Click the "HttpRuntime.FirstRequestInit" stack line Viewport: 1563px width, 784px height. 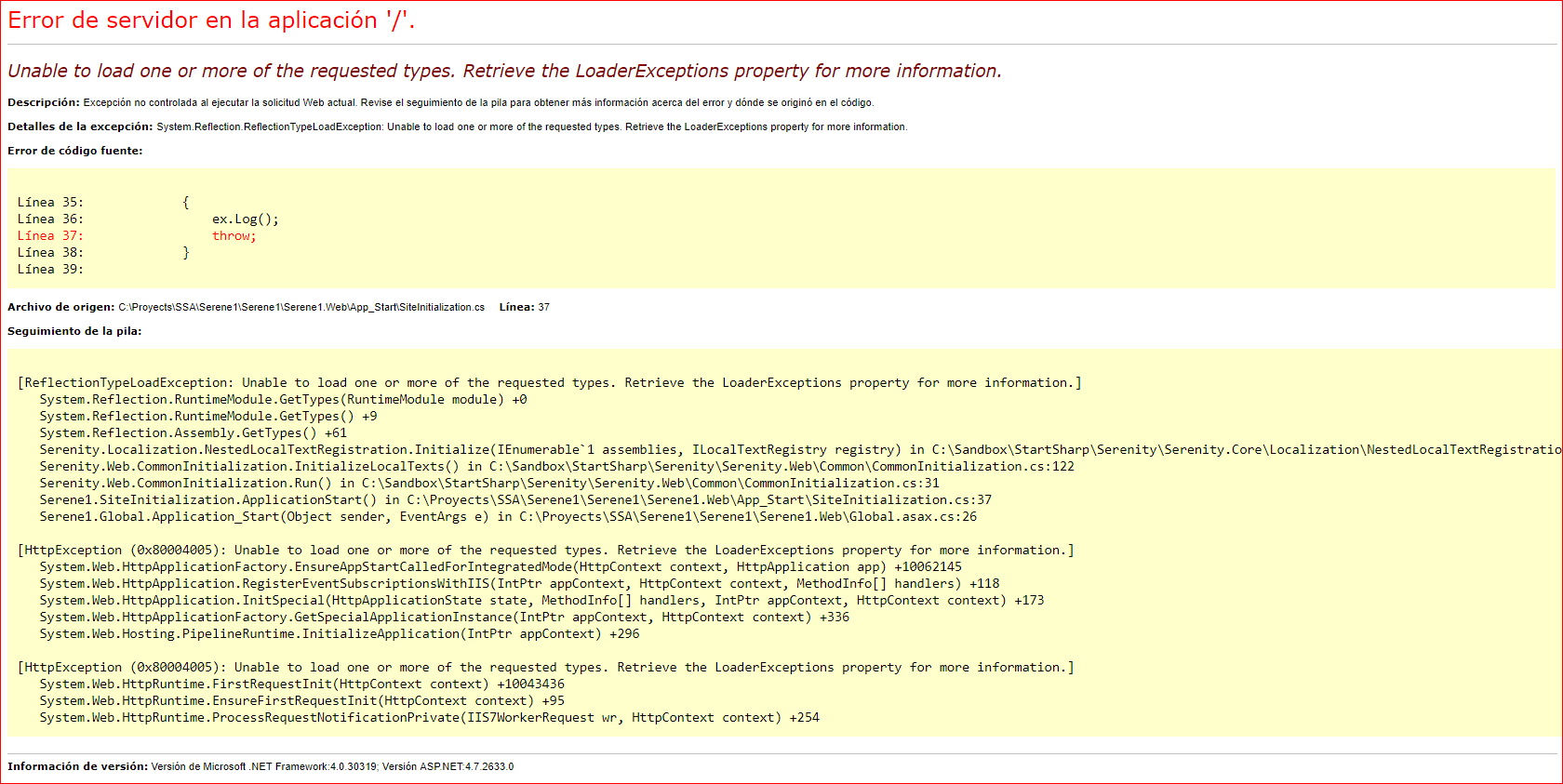[301, 684]
